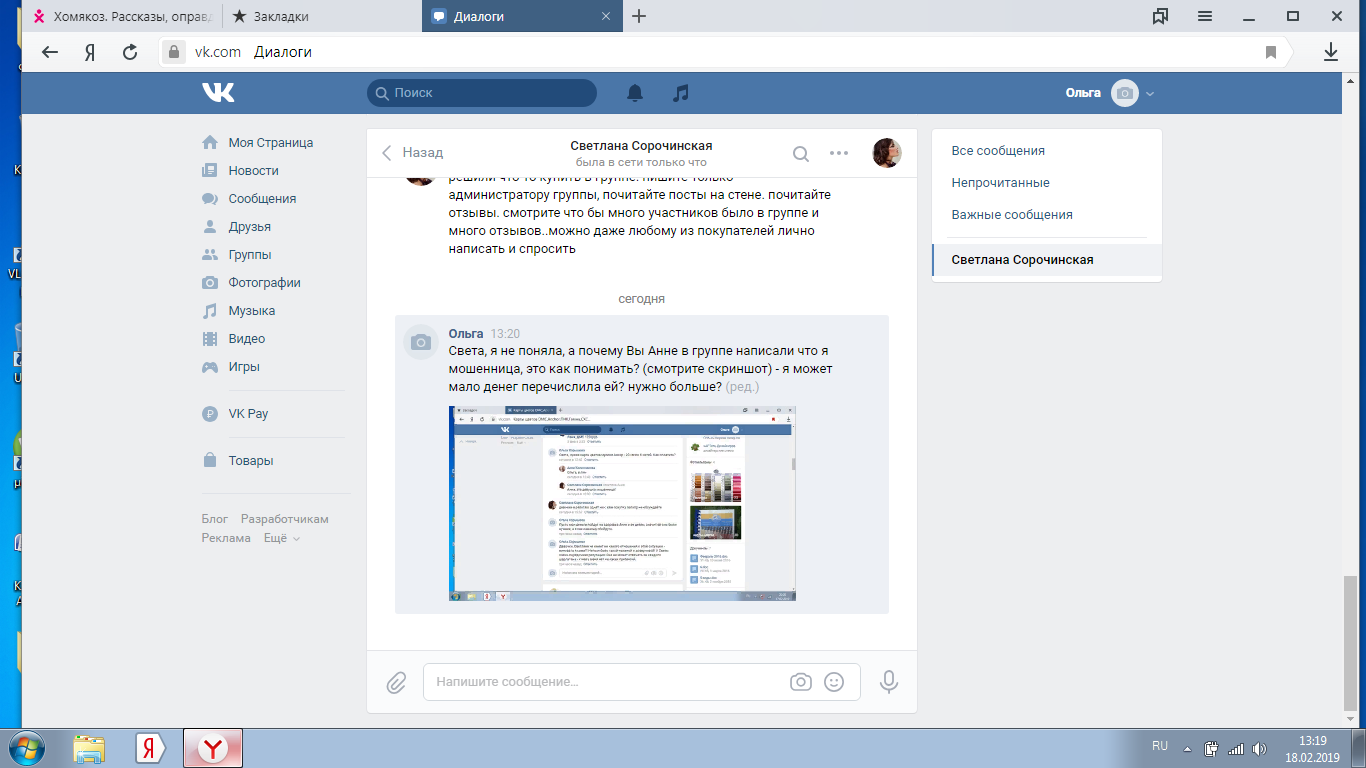Open the attached screenshot thumbnail

pyautogui.click(x=622, y=503)
